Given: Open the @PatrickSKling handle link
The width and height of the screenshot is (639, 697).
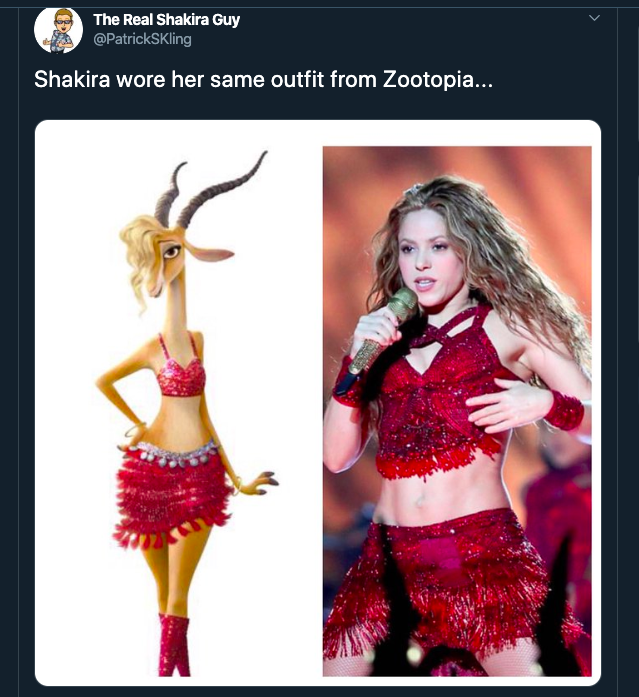Looking at the screenshot, I should [x=142, y=39].
